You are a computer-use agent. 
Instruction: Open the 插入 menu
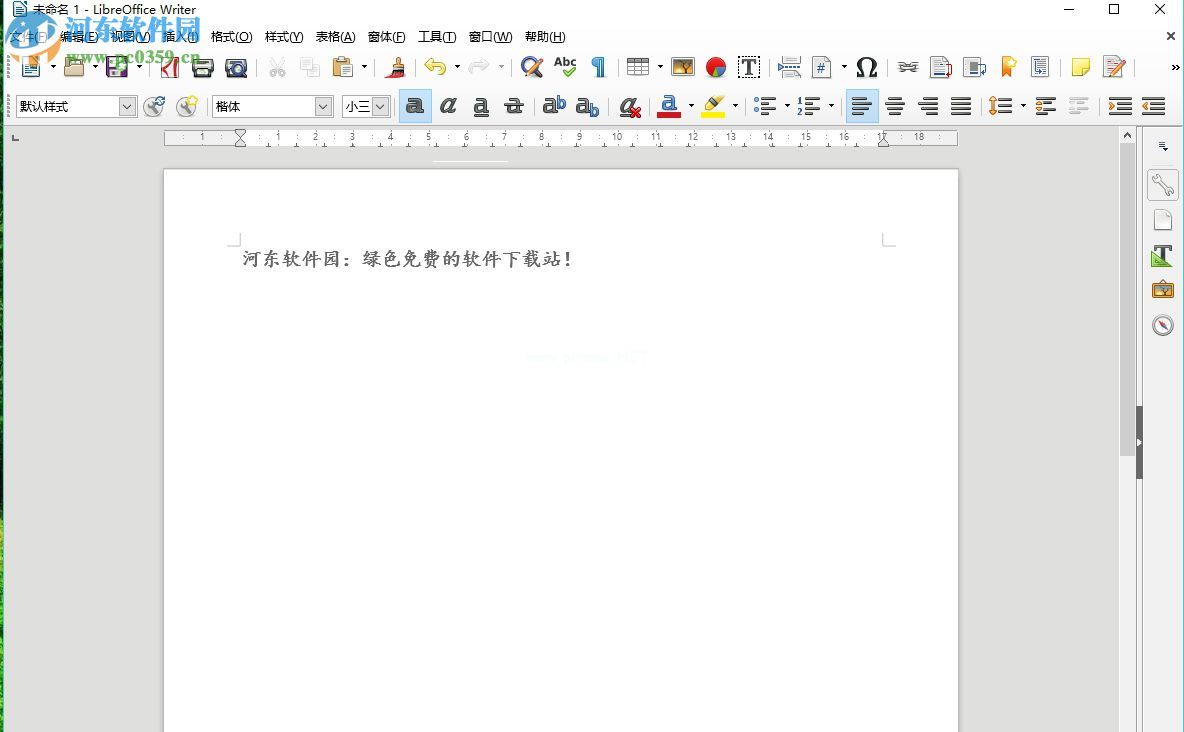click(178, 36)
